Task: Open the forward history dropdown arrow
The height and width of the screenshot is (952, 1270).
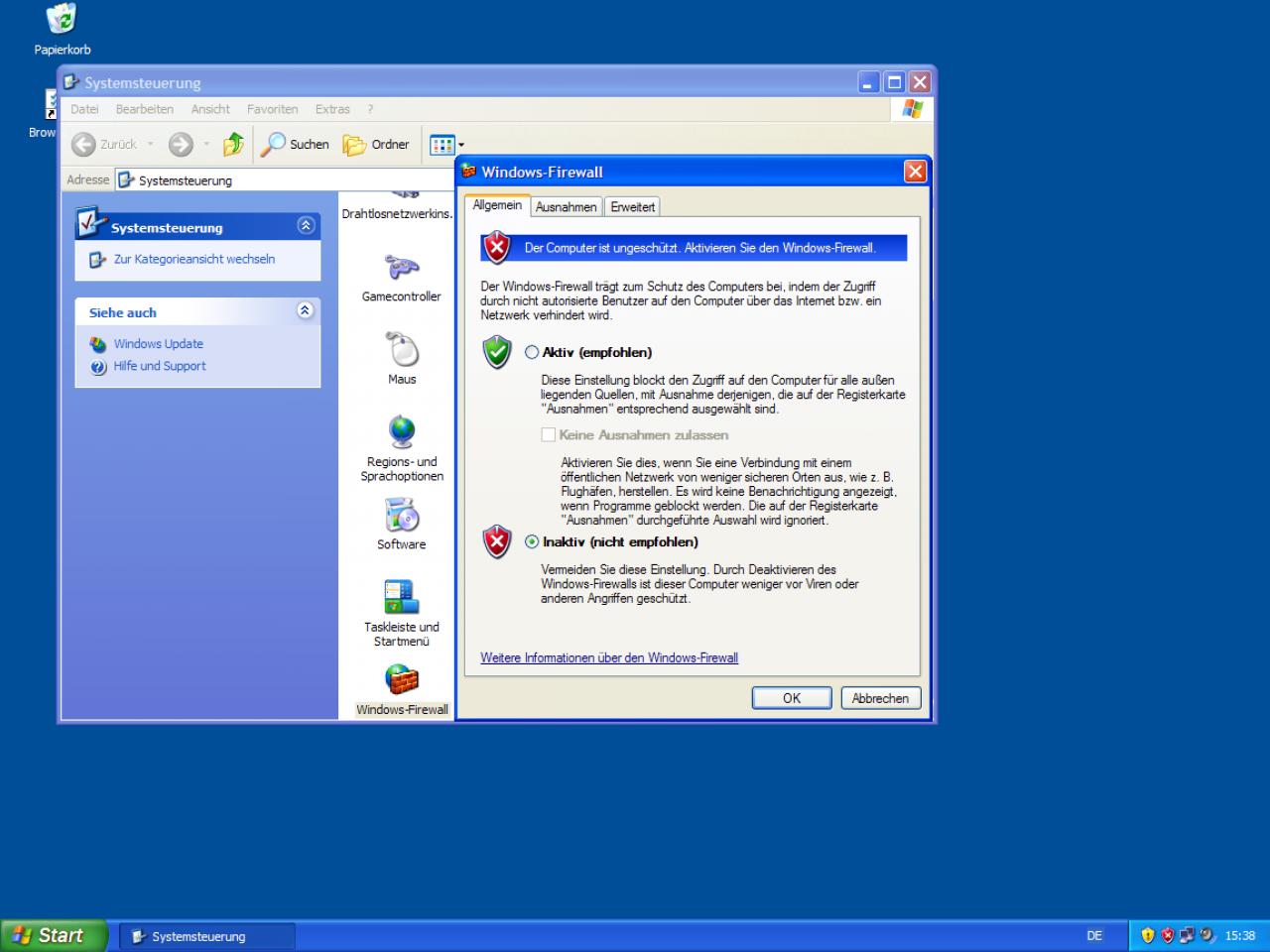Action: 206,145
